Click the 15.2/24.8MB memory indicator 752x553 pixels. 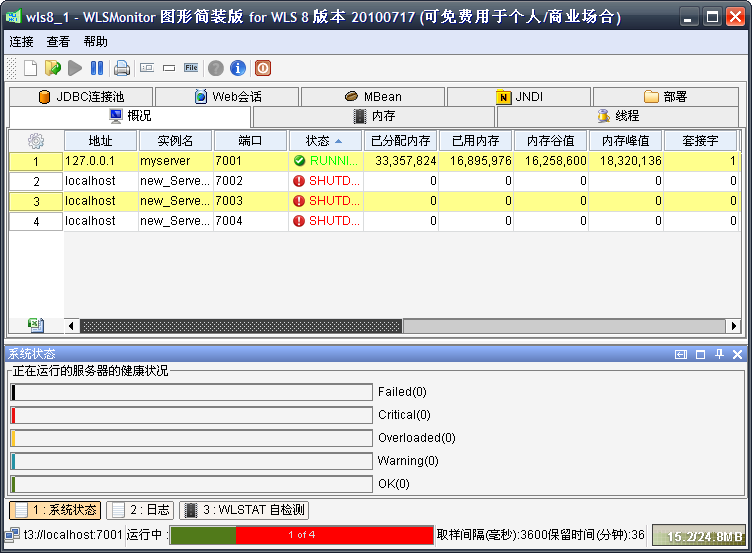click(700, 536)
